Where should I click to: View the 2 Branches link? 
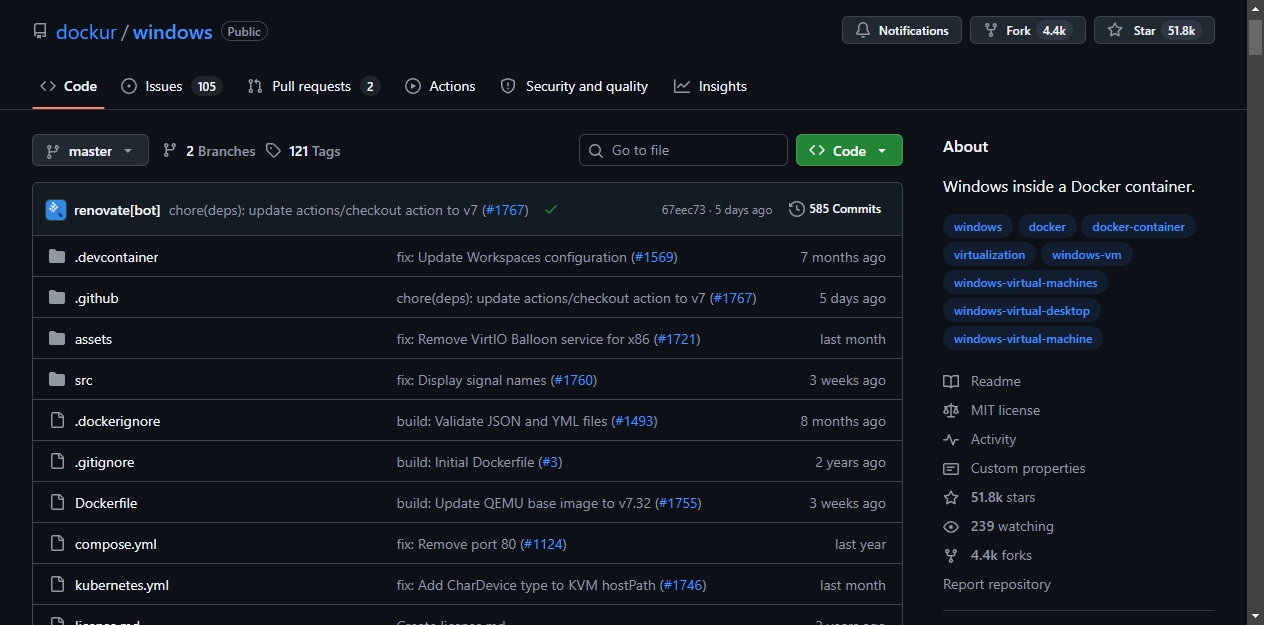pos(209,151)
